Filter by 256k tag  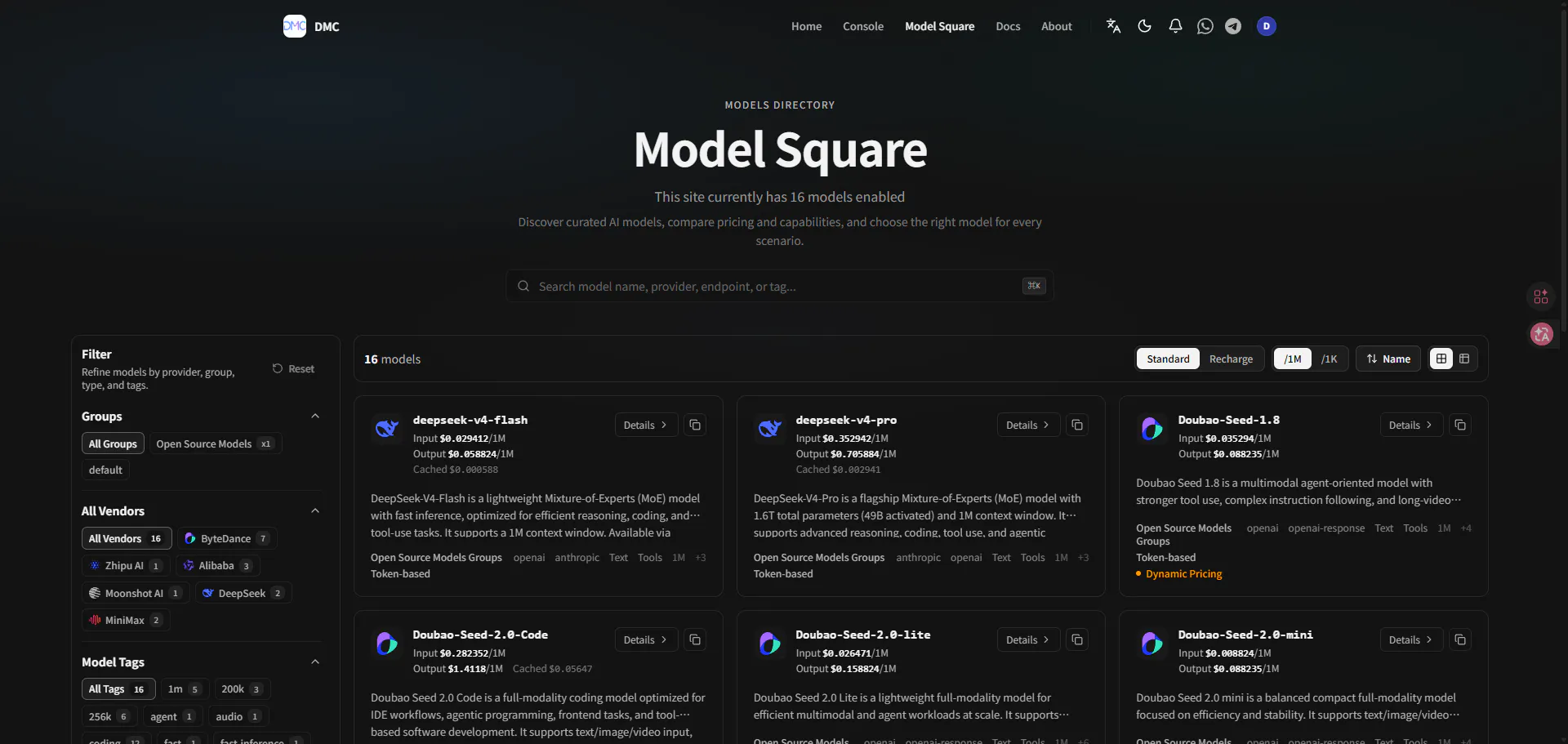109,716
